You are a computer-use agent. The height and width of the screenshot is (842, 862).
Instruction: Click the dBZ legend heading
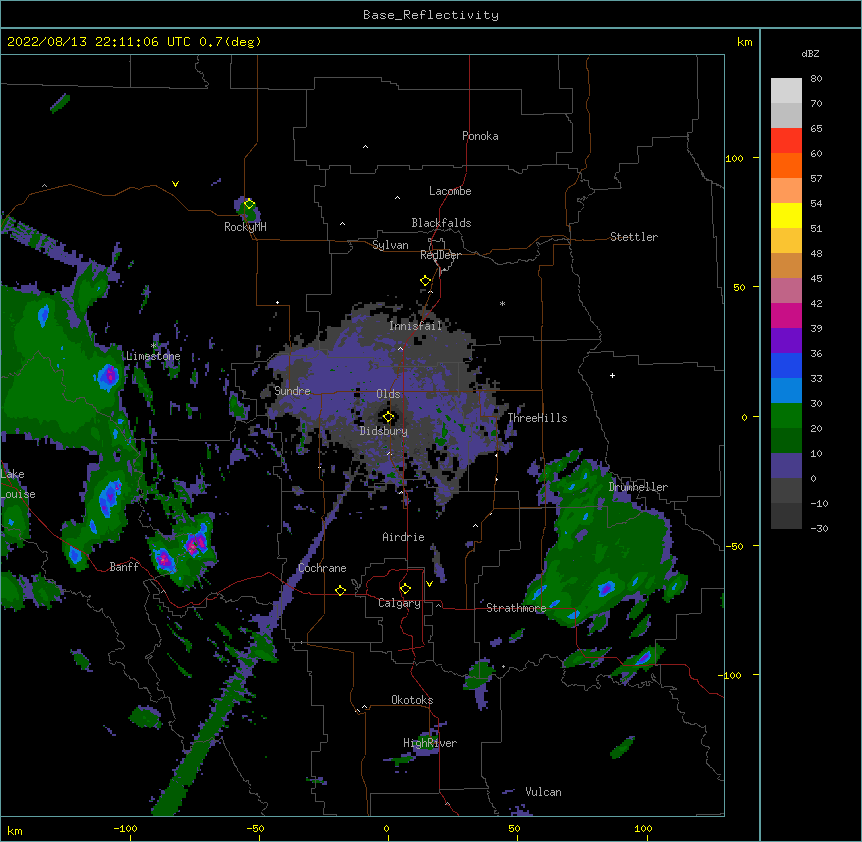tap(810, 53)
